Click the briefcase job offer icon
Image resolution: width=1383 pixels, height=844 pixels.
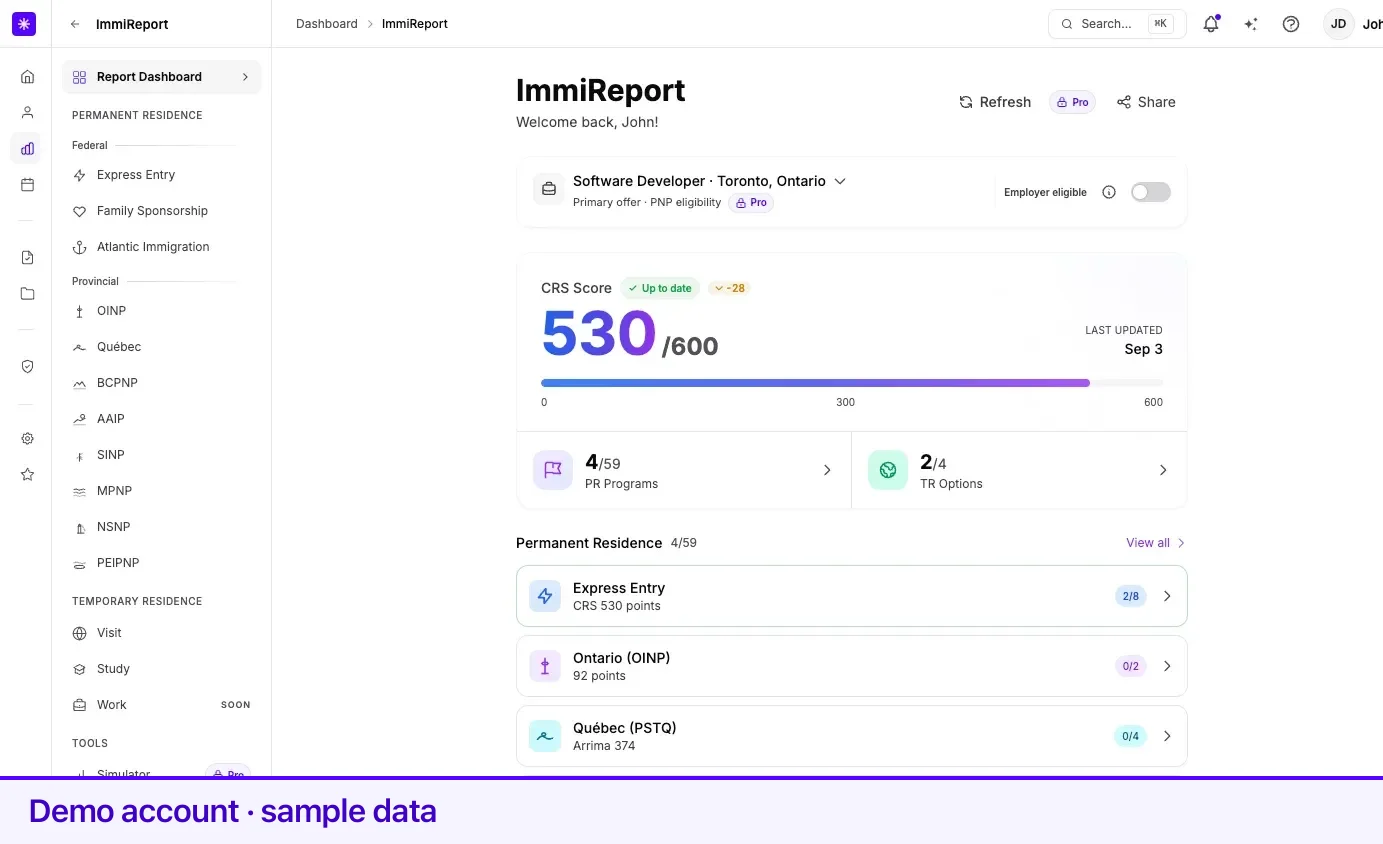point(548,189)
